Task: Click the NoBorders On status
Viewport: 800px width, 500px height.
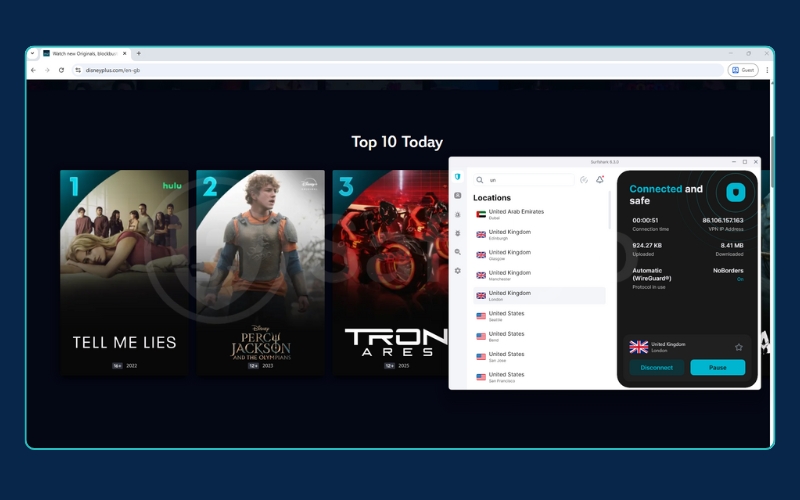Action: (x=728, y=274)
